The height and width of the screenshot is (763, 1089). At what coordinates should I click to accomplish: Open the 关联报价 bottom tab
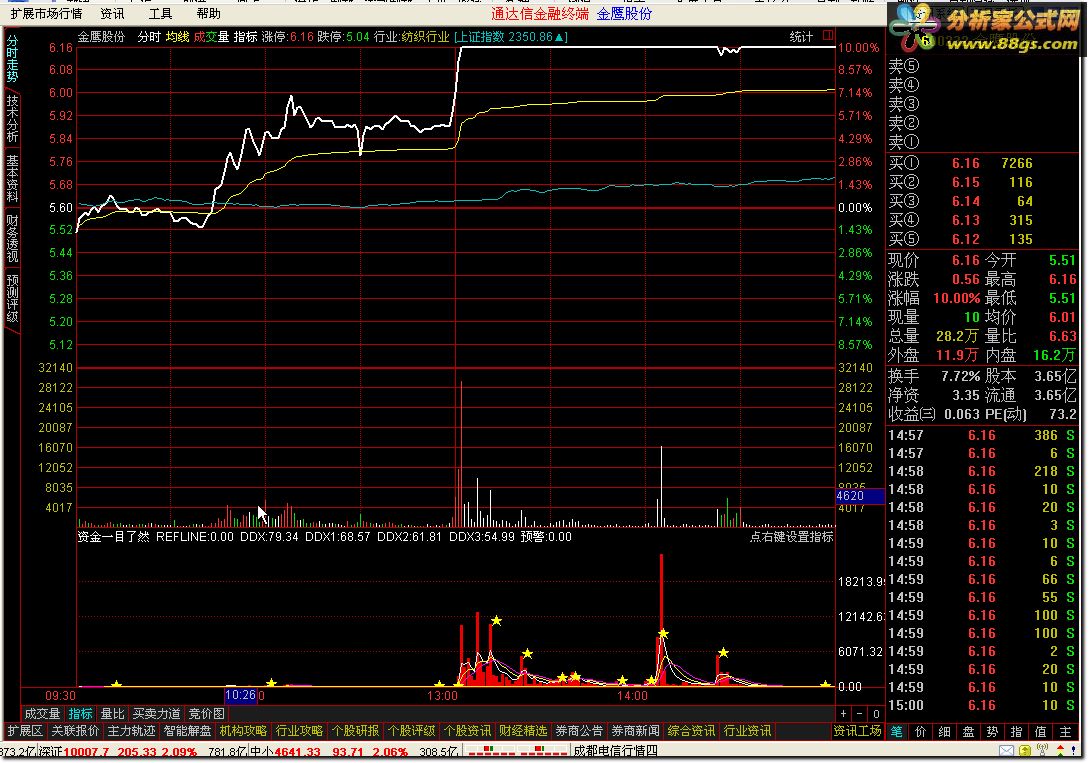[75, 731]
